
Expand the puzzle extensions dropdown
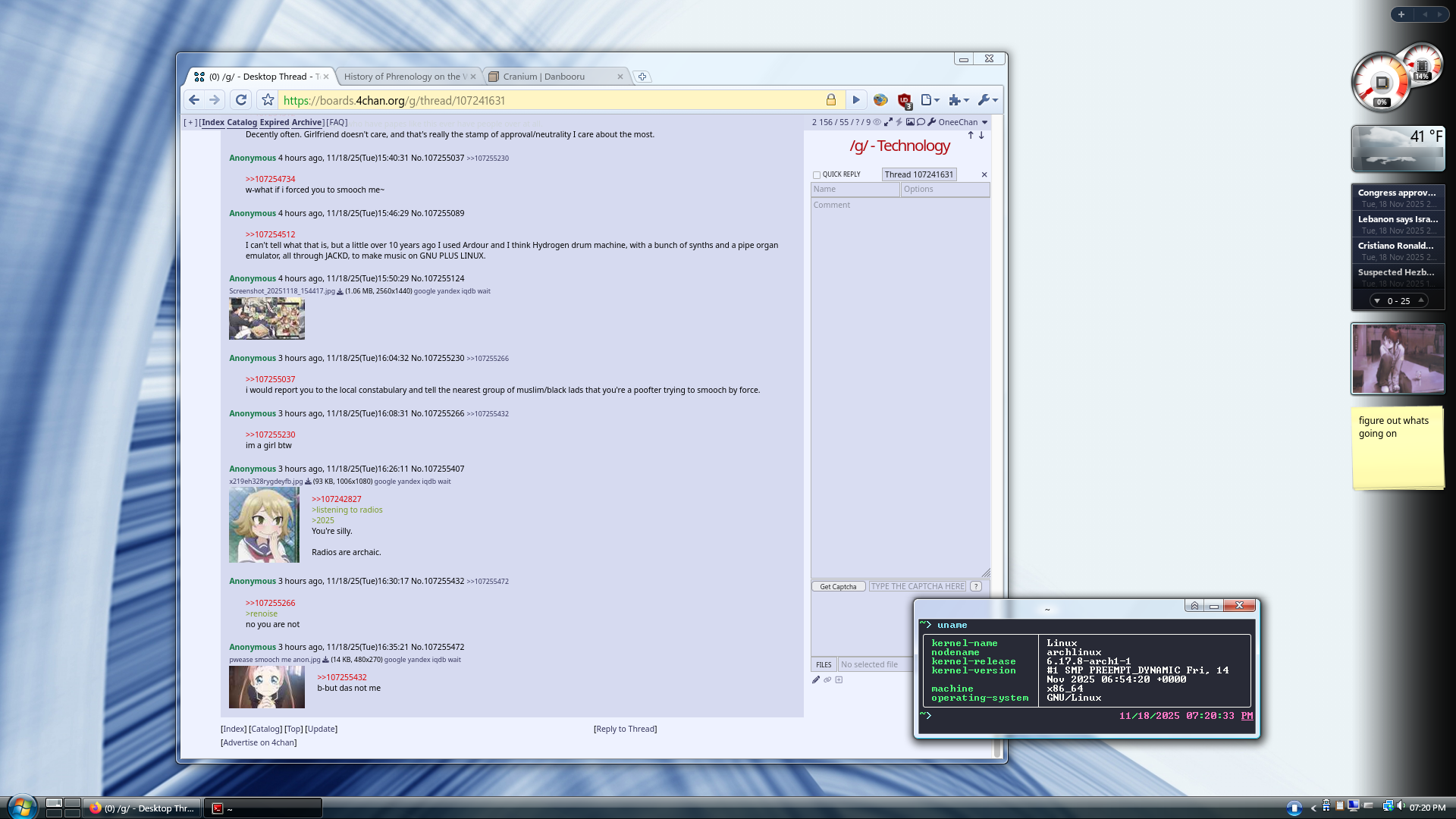coord(959,100)
